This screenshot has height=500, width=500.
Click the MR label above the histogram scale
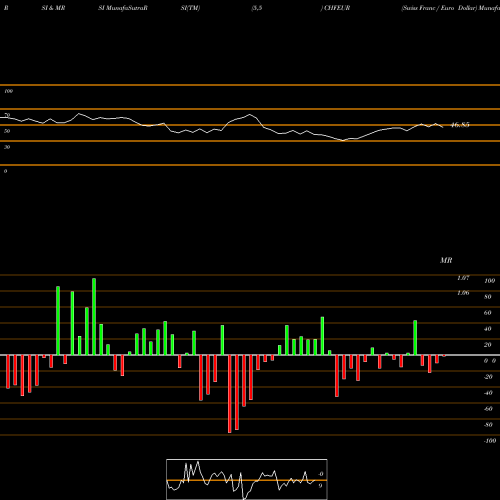446,260
